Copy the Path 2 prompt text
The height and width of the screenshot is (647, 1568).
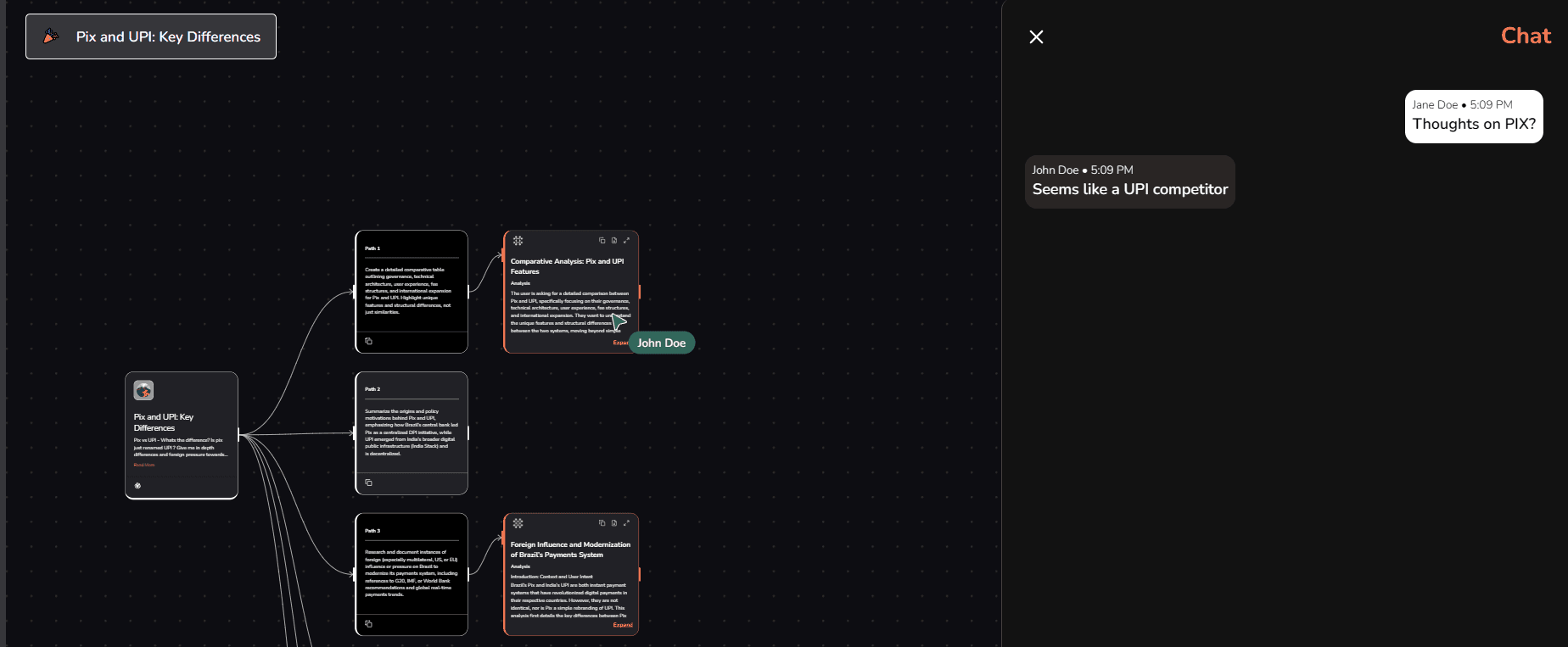(368, 482)
